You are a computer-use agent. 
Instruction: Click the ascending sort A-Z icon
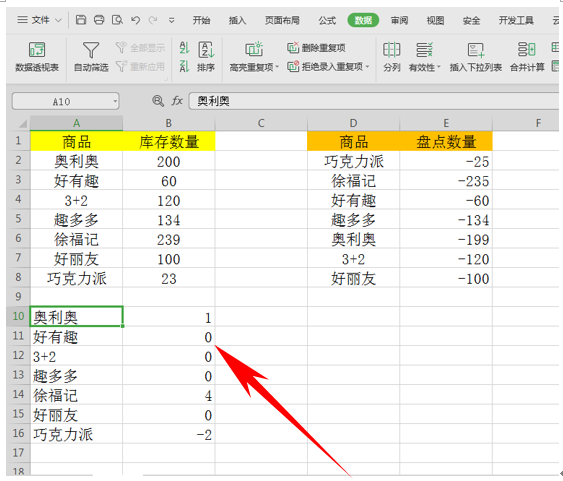pyautogui.click(x=184, y=47)
